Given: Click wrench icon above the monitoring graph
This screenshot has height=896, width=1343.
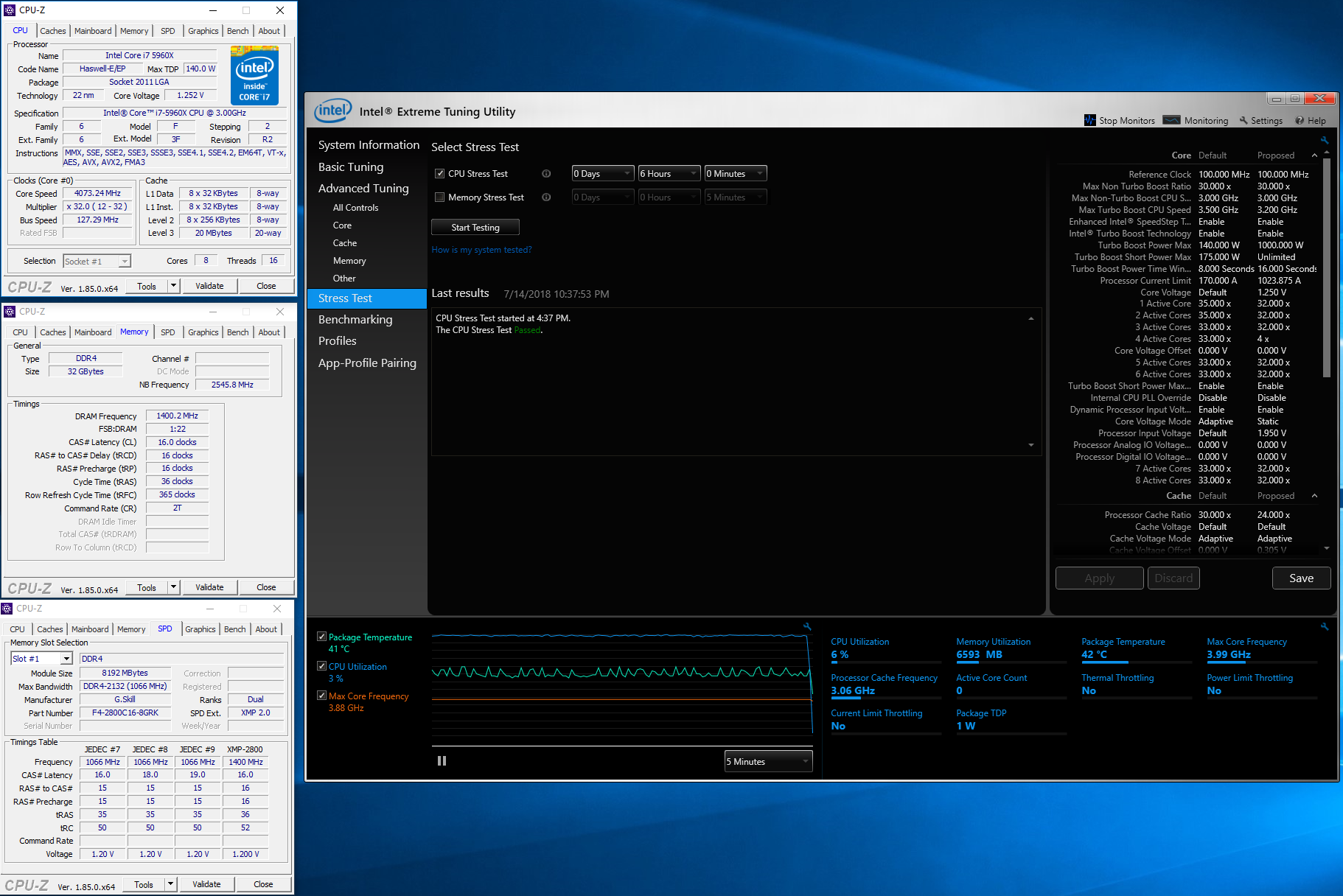Looking at the screenshot, I should click(x=807, y=626).
